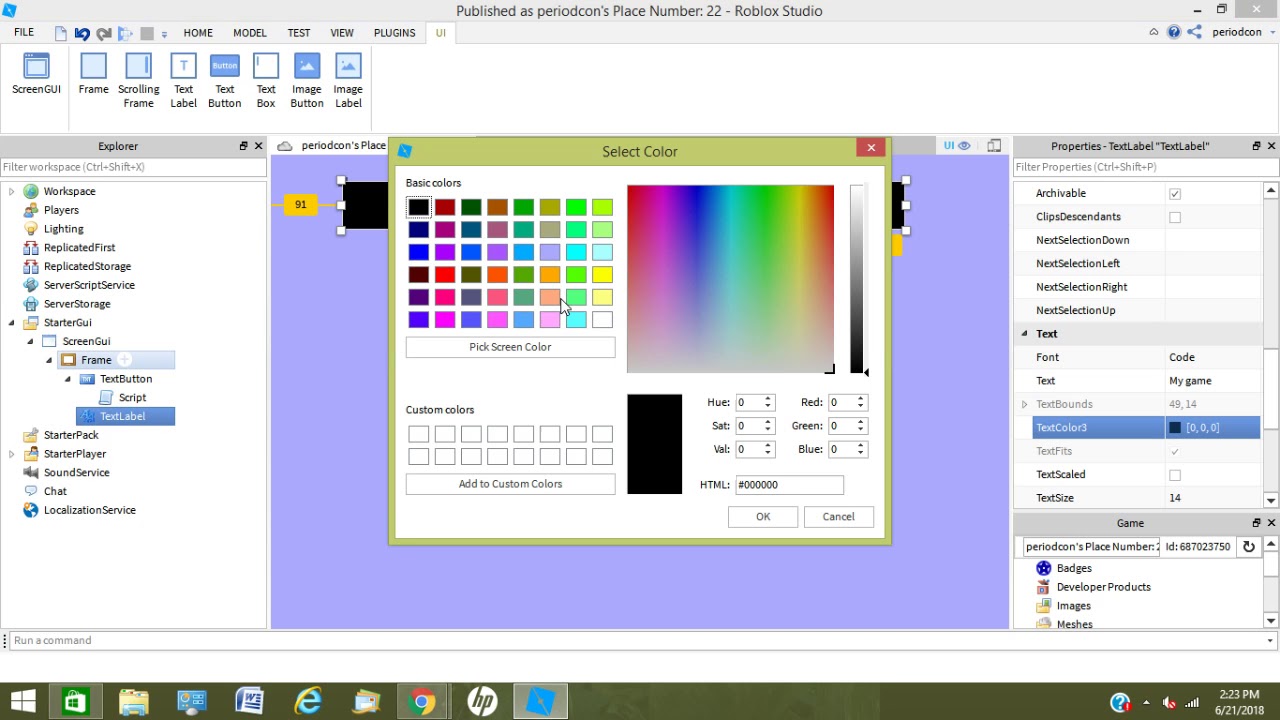The height and width of the screenshot is (720, 1280).
Task: Open the FILE menu
Action: coord(24,33)
